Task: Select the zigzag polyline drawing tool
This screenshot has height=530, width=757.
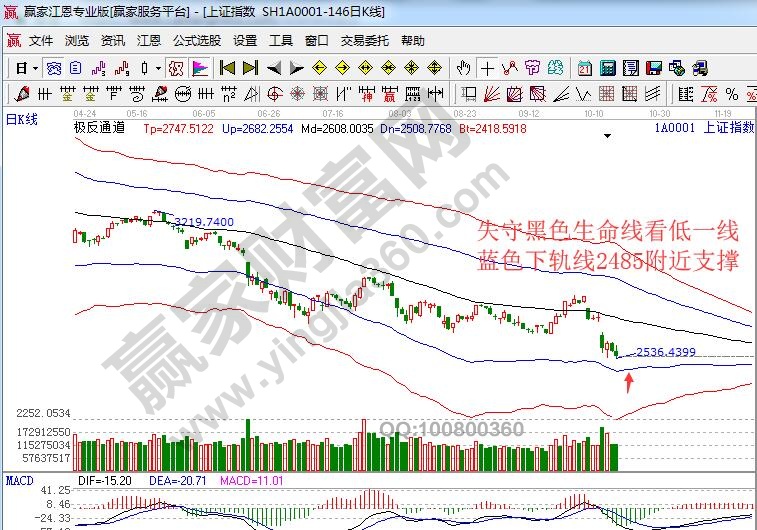Action: (x=510, y=68)
